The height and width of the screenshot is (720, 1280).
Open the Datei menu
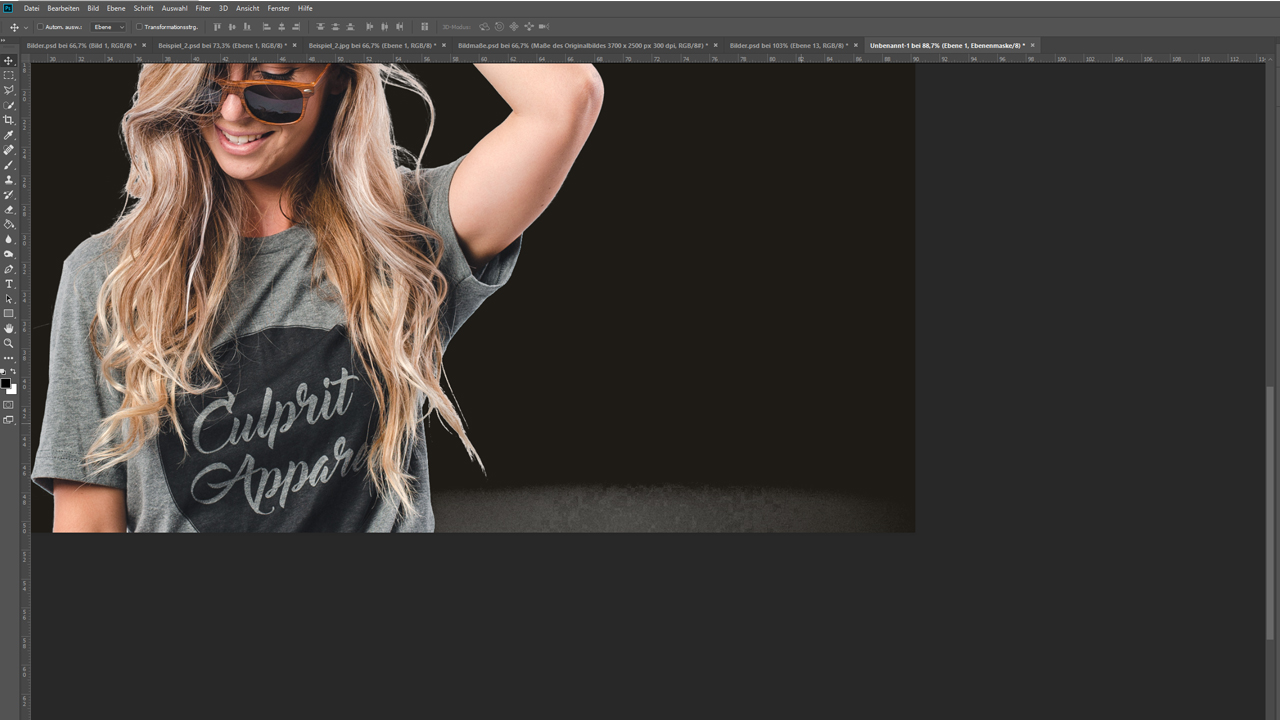pyautogui.click(x=32, y=8)
